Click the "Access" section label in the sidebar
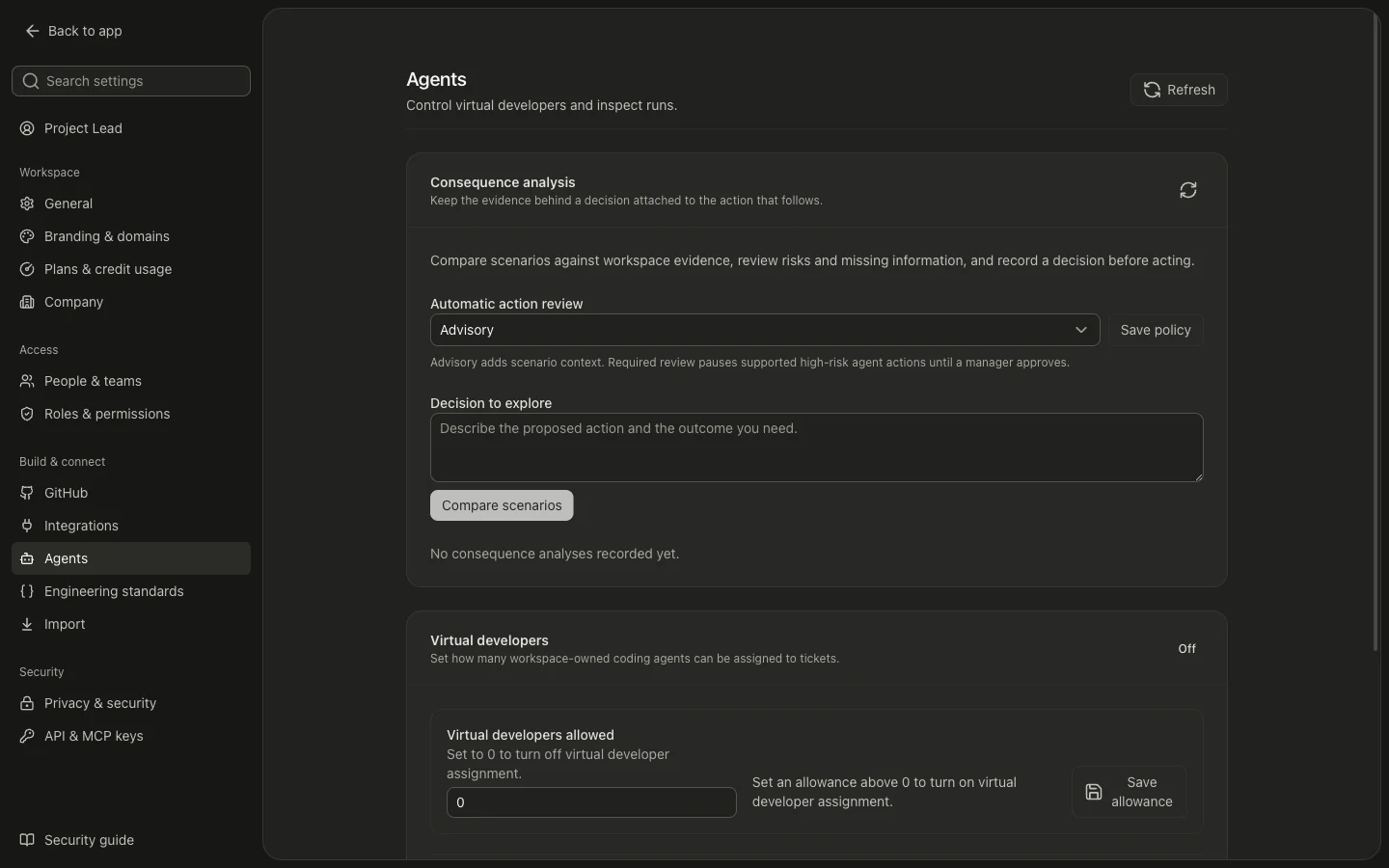This screenshot has height=868, width=1389. [39, 350]
